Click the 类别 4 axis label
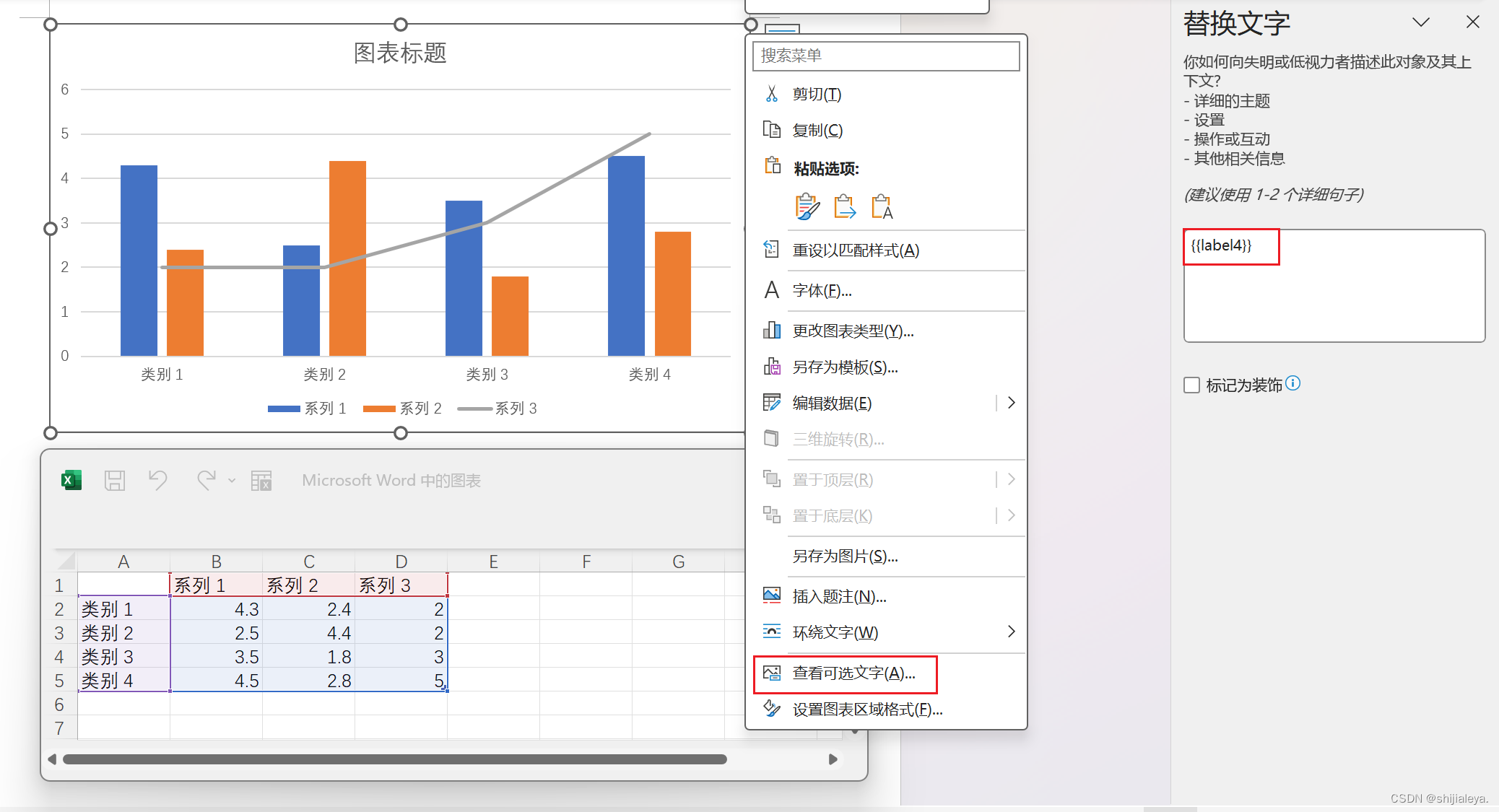 [649, 374]
